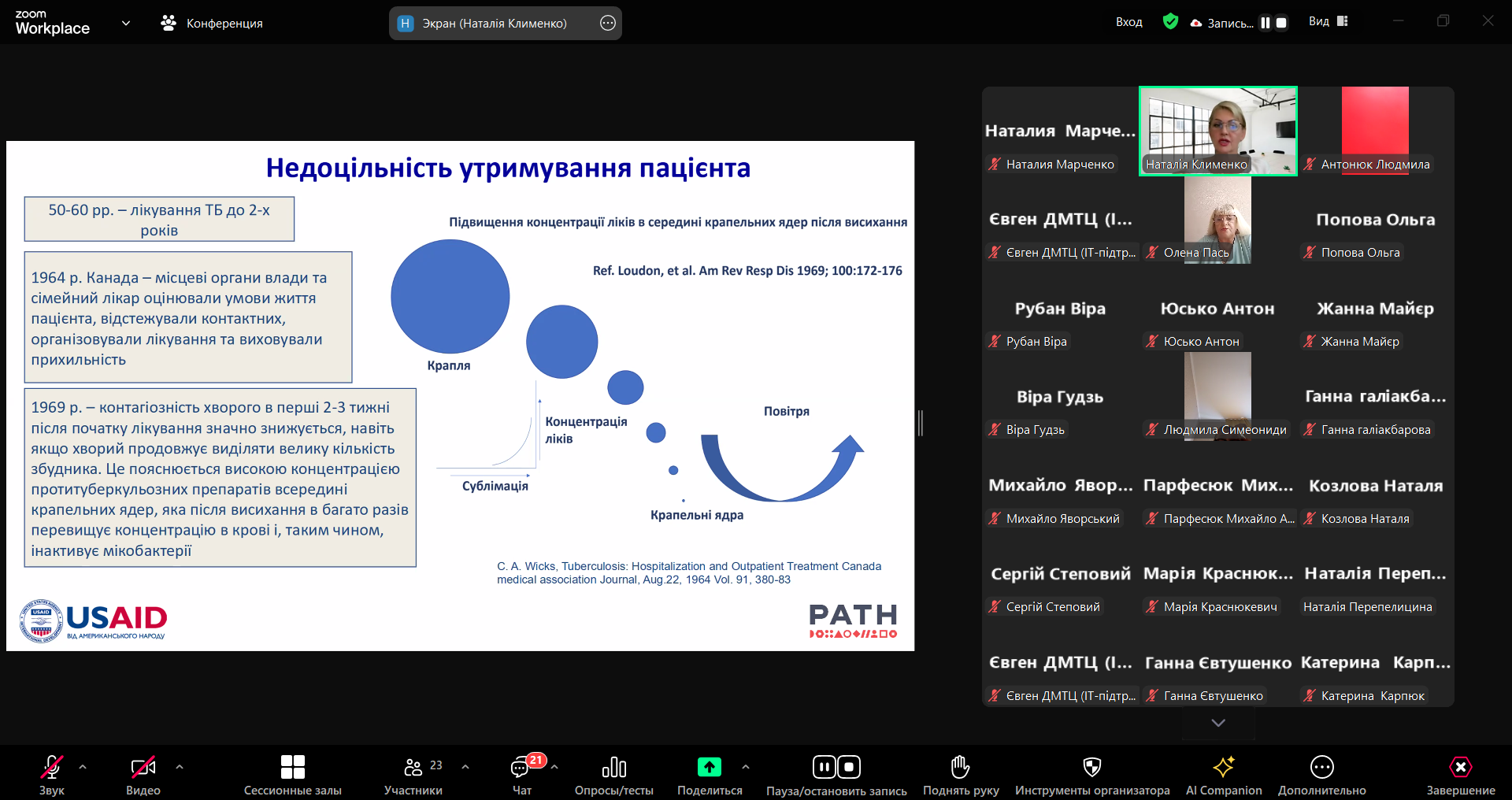Open the Вид view menu
Image resolution: width=1512 pixels, height=800 pixels.
point(1328,22)
